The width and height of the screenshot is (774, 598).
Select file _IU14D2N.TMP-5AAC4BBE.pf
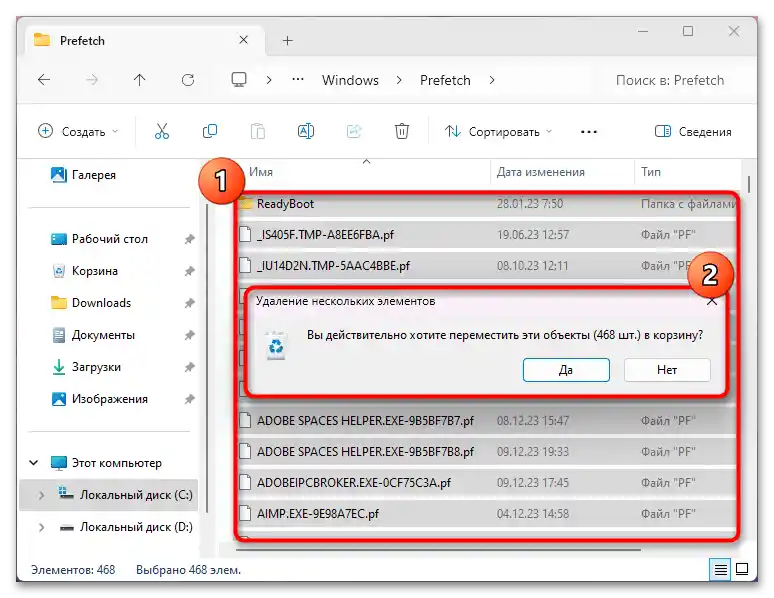click(488, 266)
